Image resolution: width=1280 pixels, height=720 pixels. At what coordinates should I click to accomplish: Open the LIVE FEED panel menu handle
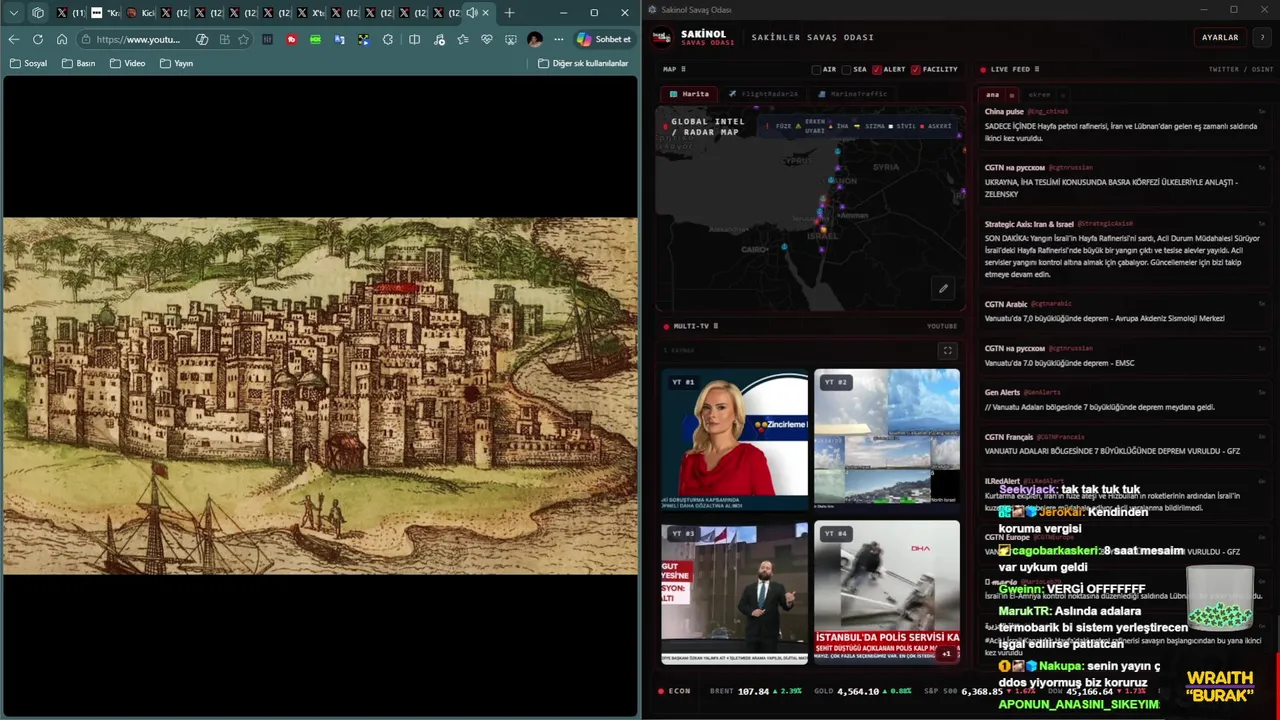click(1037, 70)
